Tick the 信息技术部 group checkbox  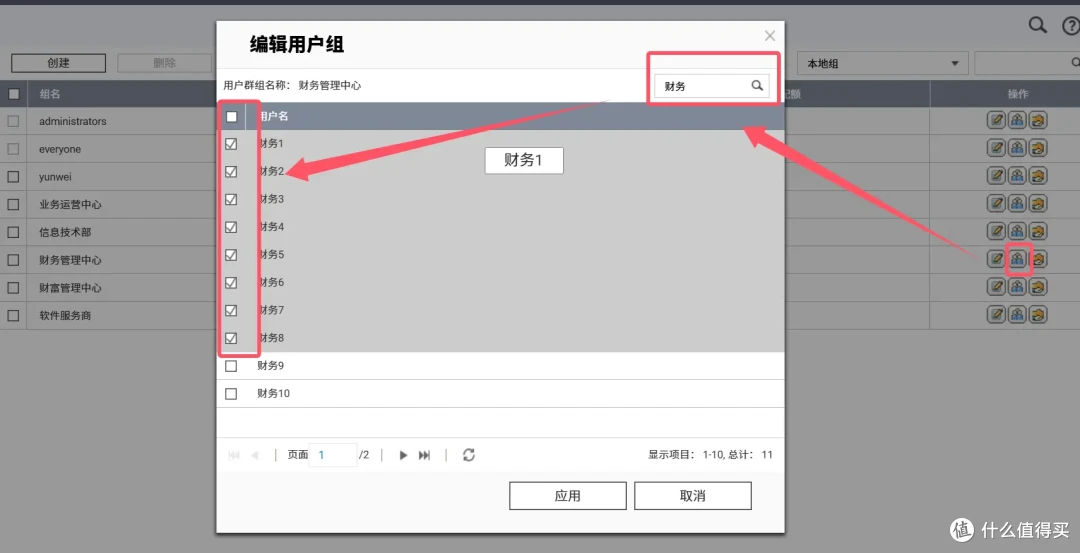tap(13, 232)
